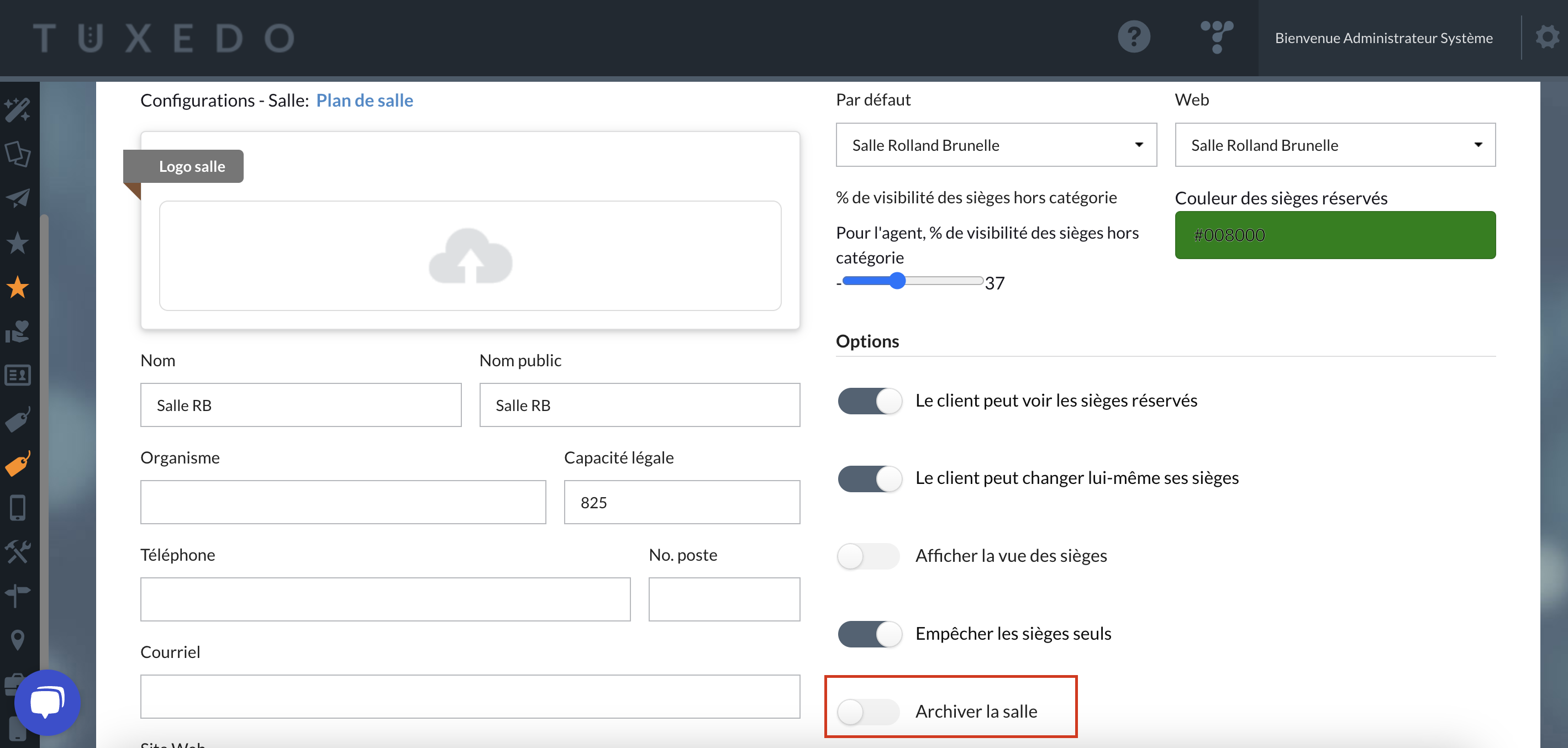Open 'Bienvenue Administrateur Système' user menu

click(x=1383, y=38)
